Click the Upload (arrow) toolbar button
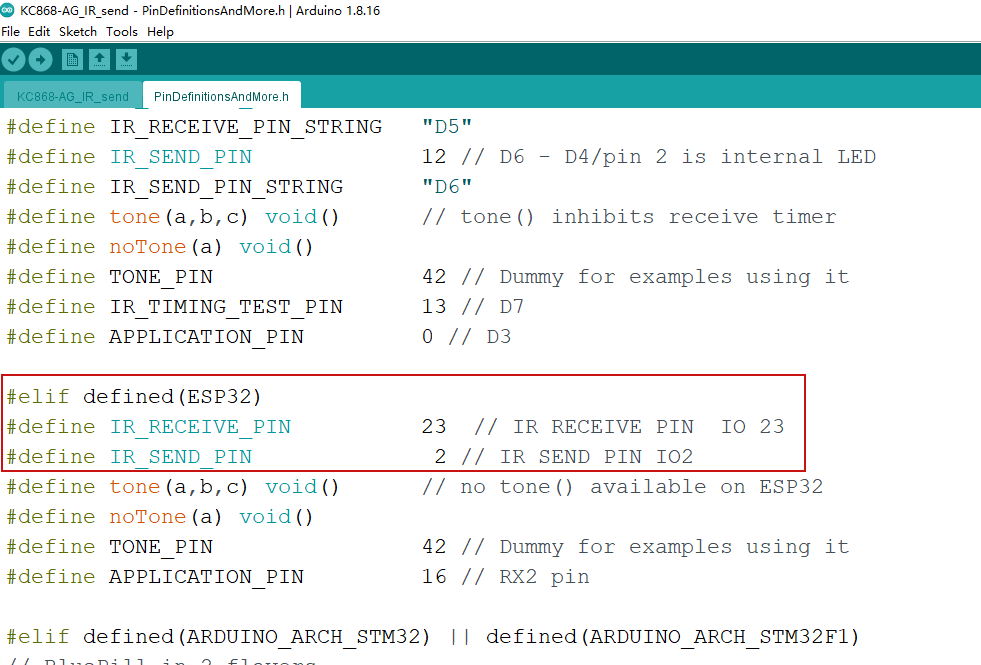This screenshot has height=665, width=981. click(x=40, y=59)
